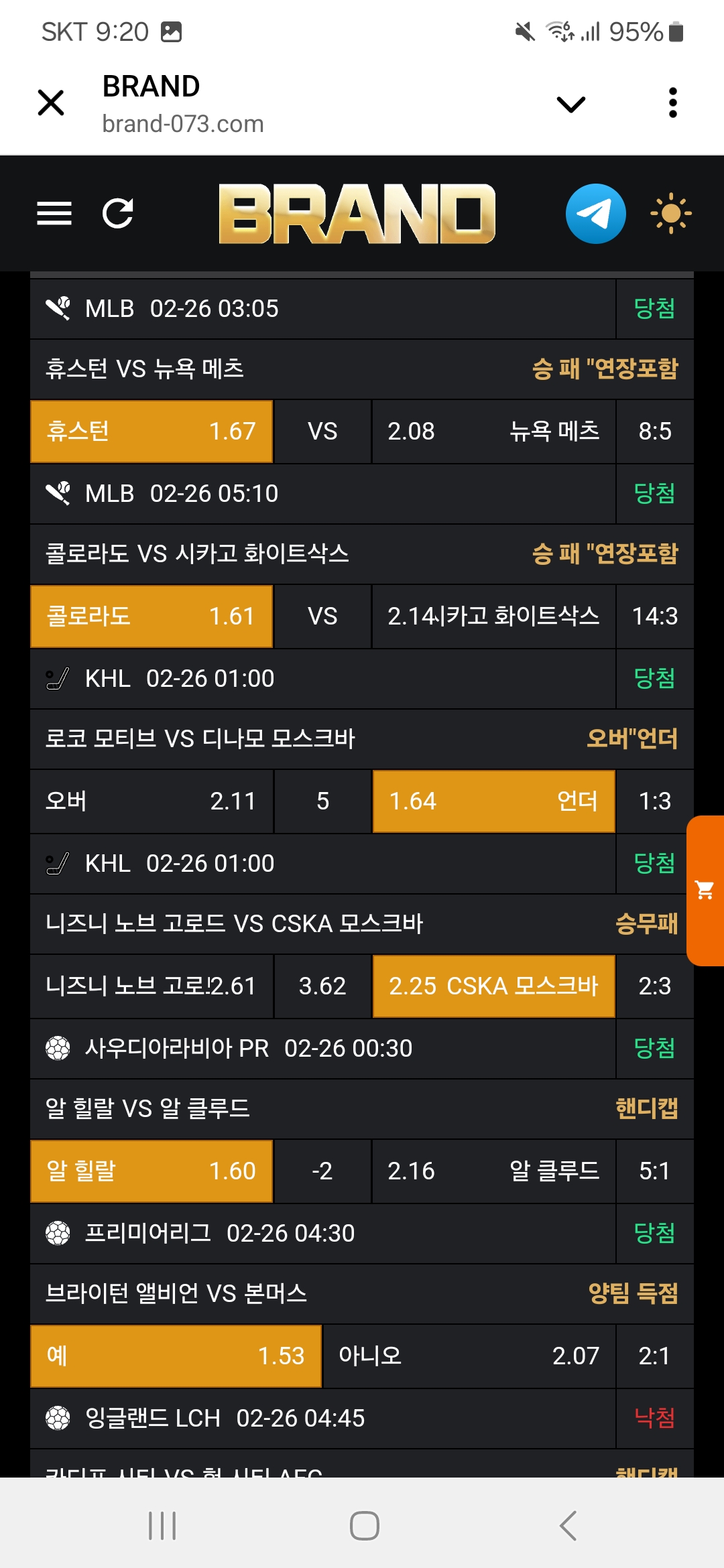Click the 오버 2.11 odds cell
Image resolution: width=724 pixels, height=1568 pixels.
pyautogui.click(x=152, y=801)
